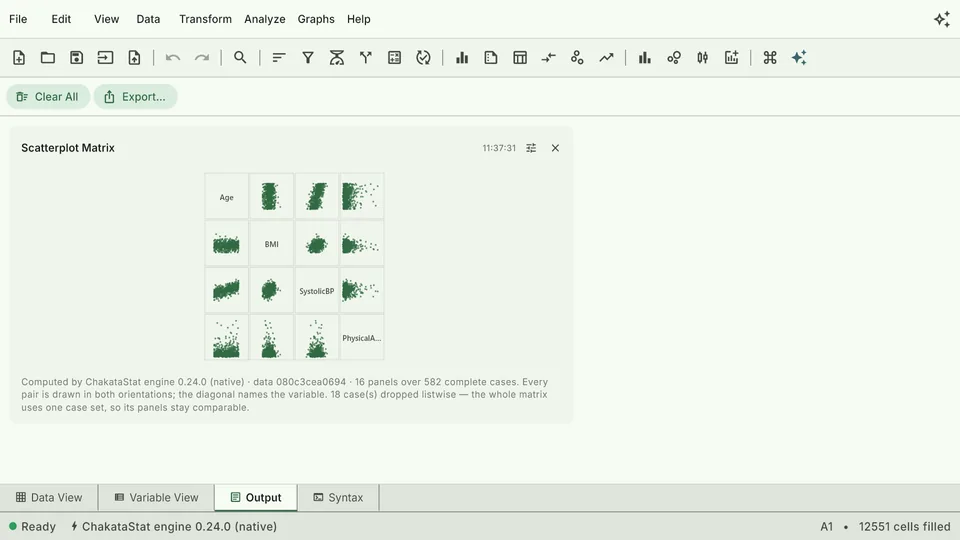960x540 pixels.
Task: Click the sparkle icon at top-right corner
Action: [942, 20]
